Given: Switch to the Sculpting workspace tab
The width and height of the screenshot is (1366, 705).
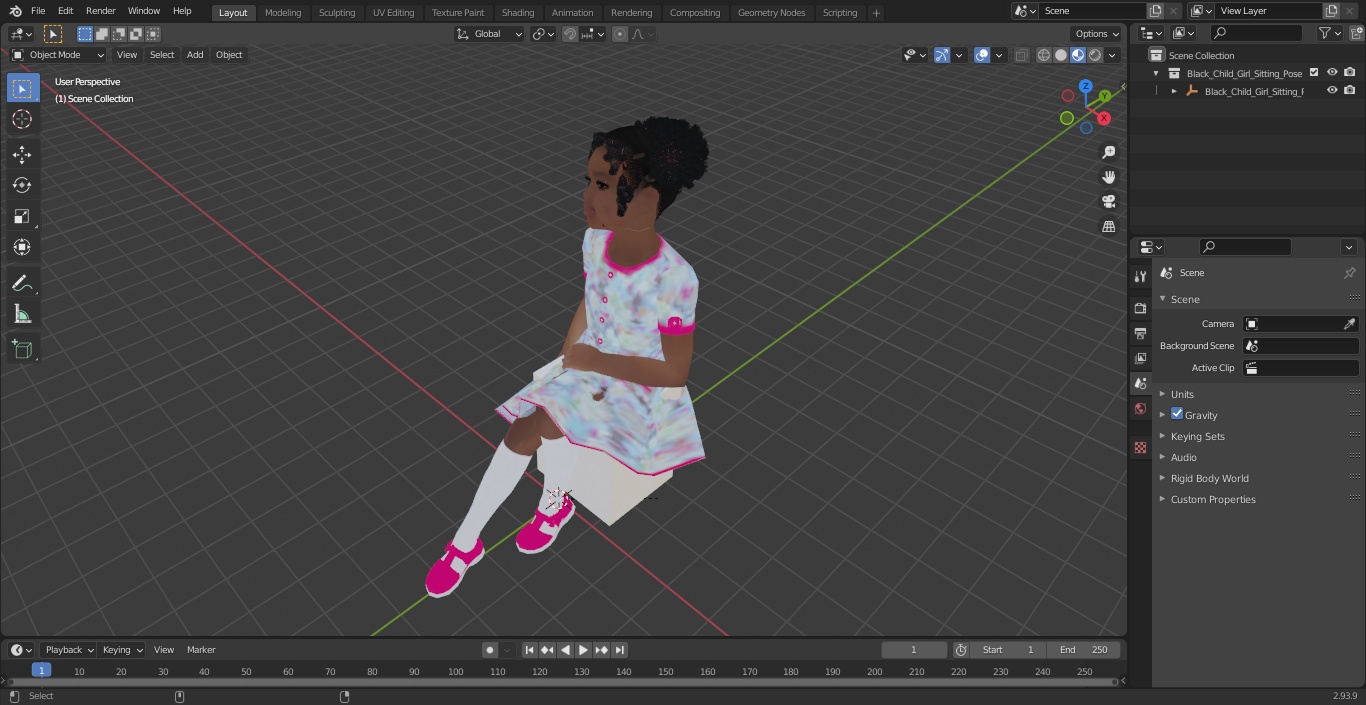Looking at the screenshot, I should pos(337,13).
